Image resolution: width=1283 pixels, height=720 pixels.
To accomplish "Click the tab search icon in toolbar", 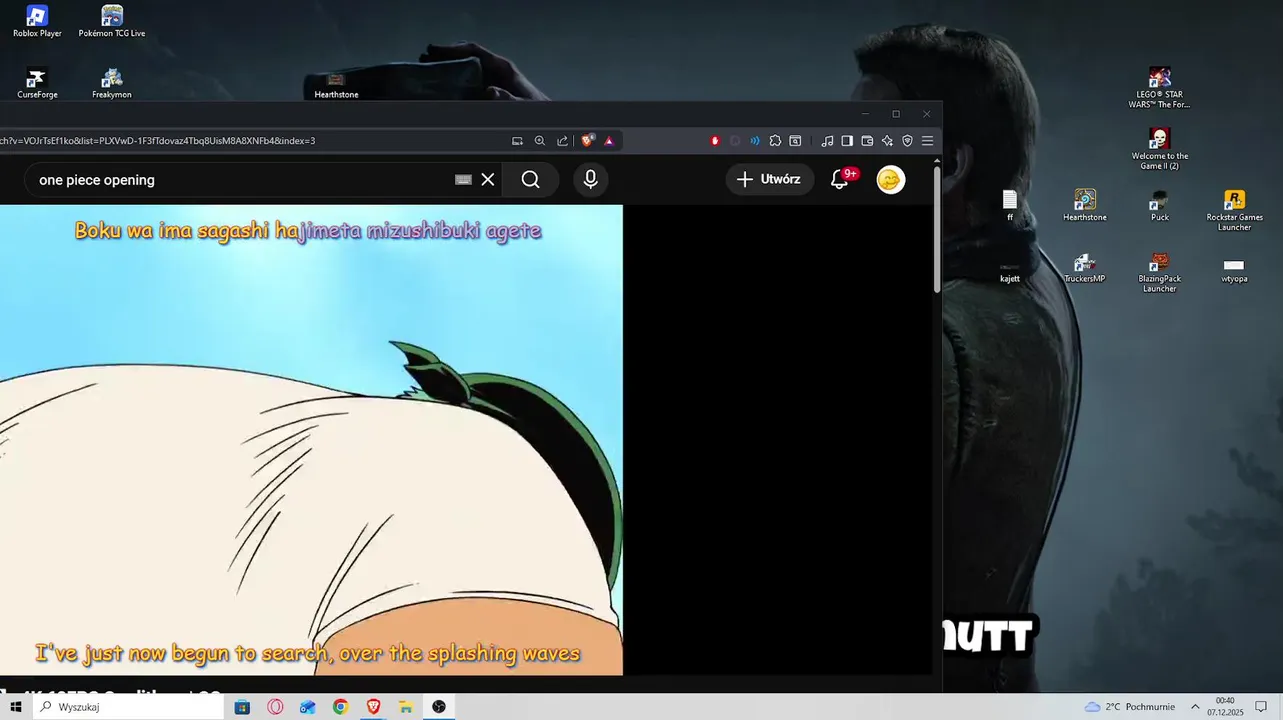I will (x=795, y=141).
